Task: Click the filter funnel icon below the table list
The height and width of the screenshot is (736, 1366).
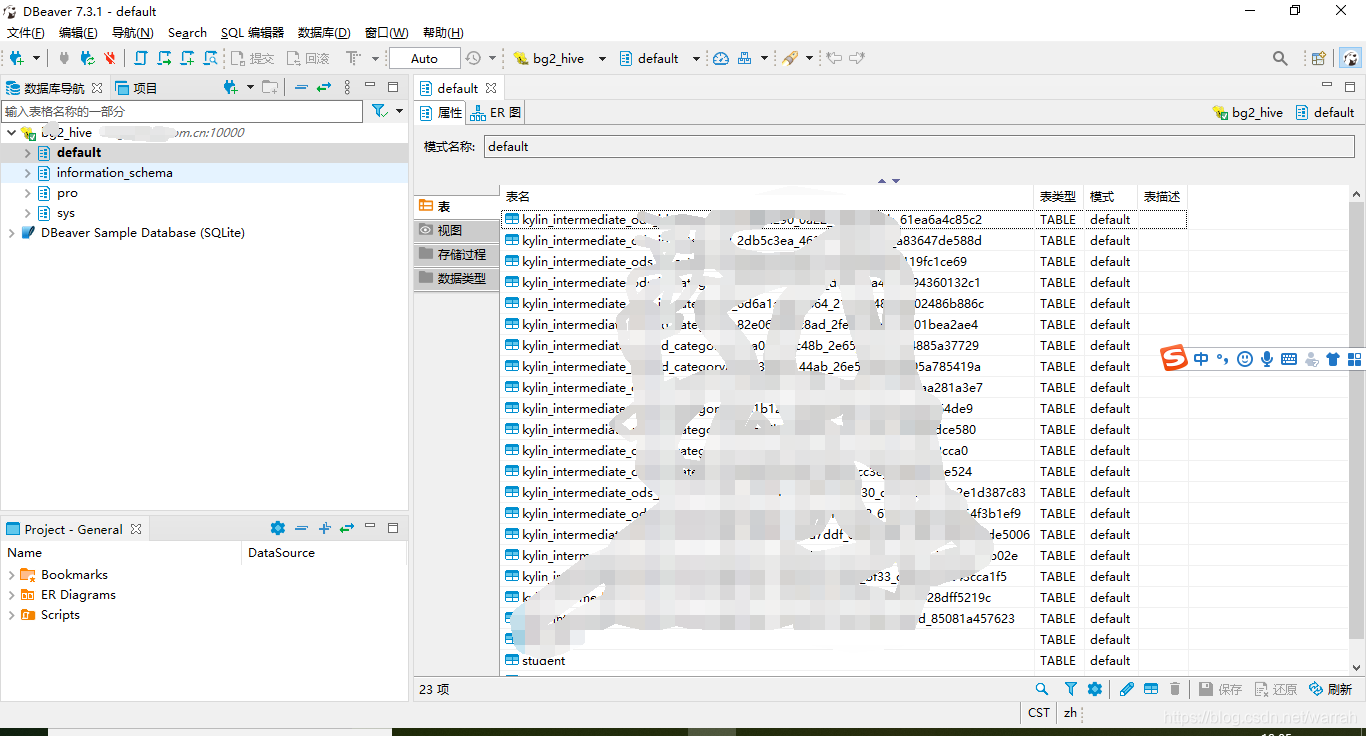Action: click(1071, 689)
